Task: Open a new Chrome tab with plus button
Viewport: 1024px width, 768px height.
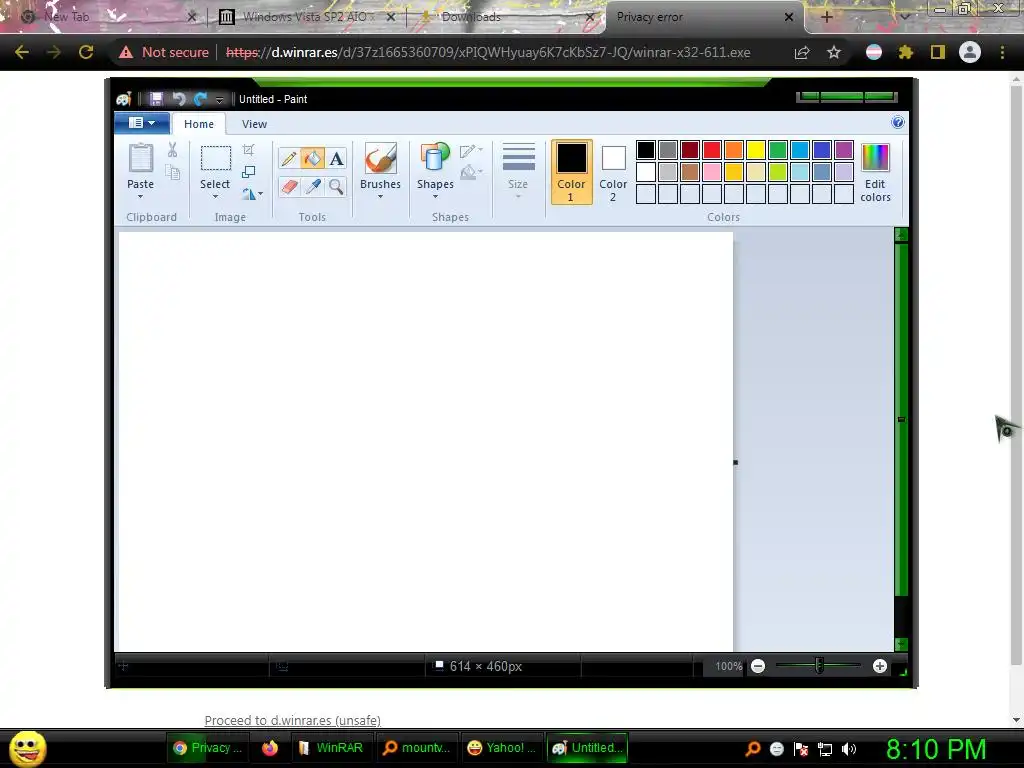Action: tap(826, 17)
